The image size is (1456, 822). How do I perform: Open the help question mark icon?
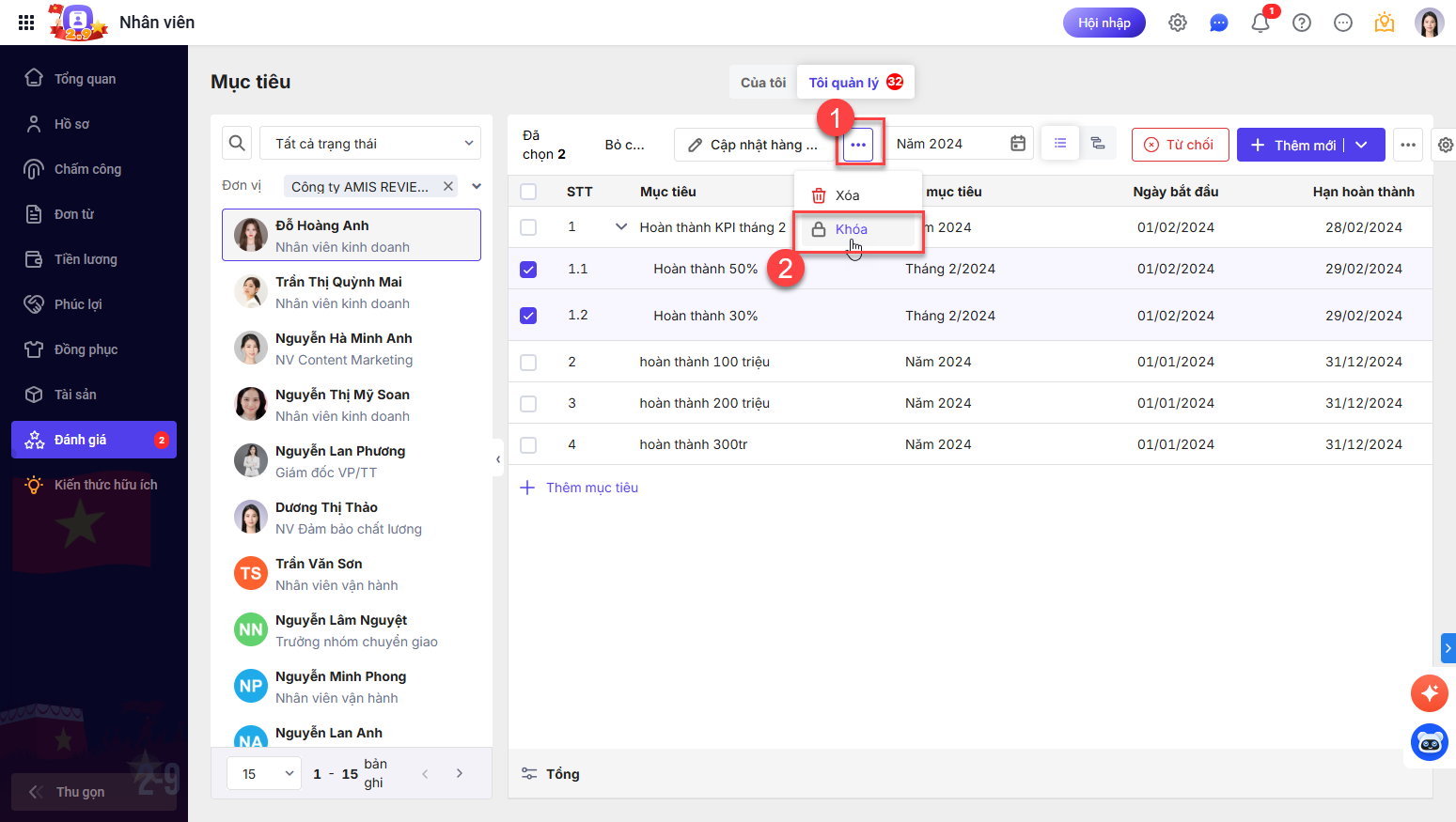point(1301,23)
